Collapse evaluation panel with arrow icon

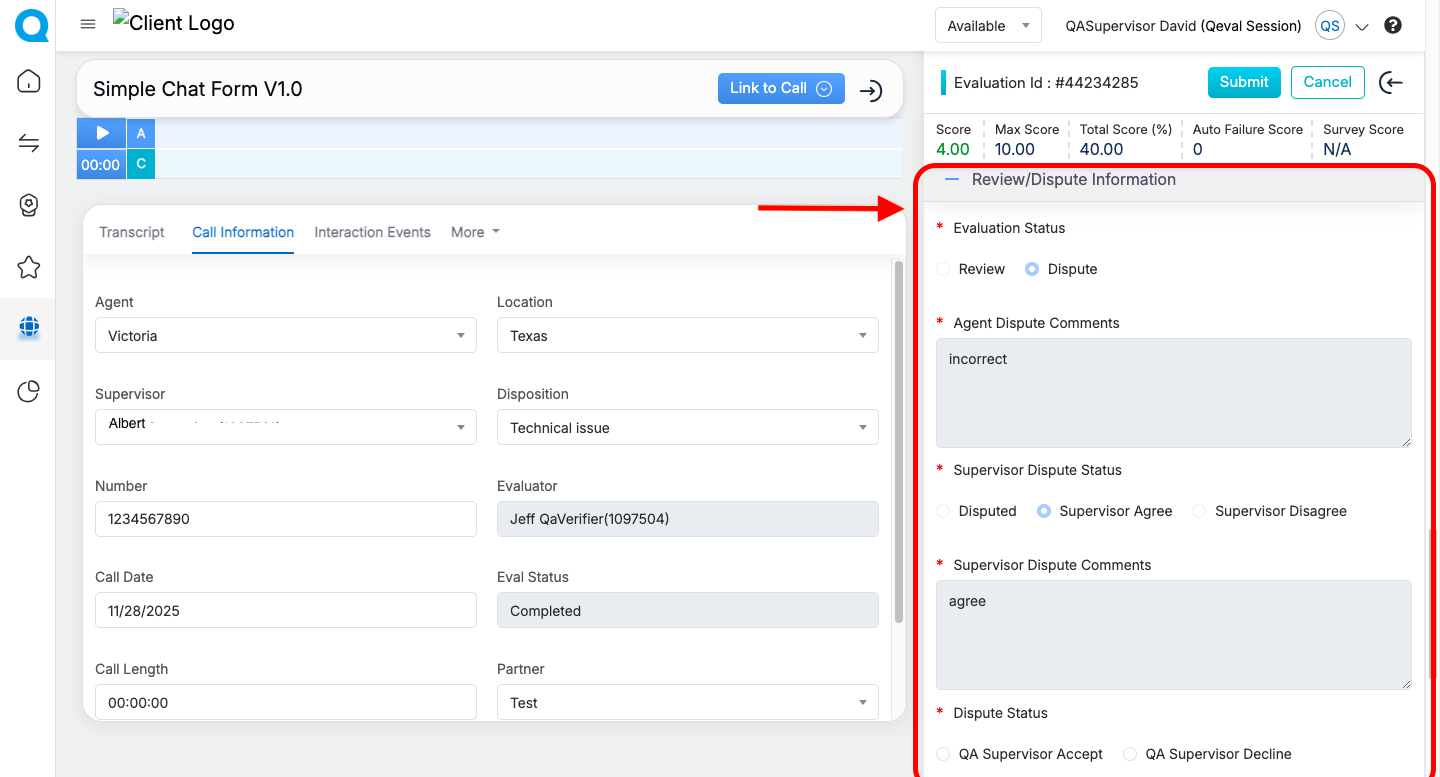click(x=1390, y=83)
